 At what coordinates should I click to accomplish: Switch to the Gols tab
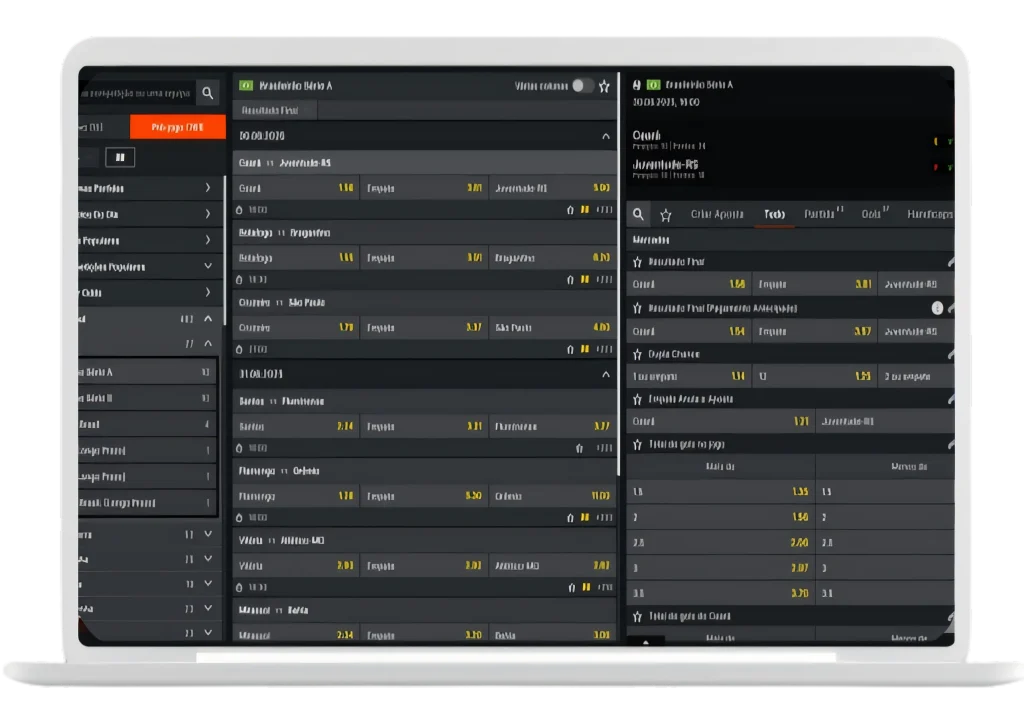(874, 214)
